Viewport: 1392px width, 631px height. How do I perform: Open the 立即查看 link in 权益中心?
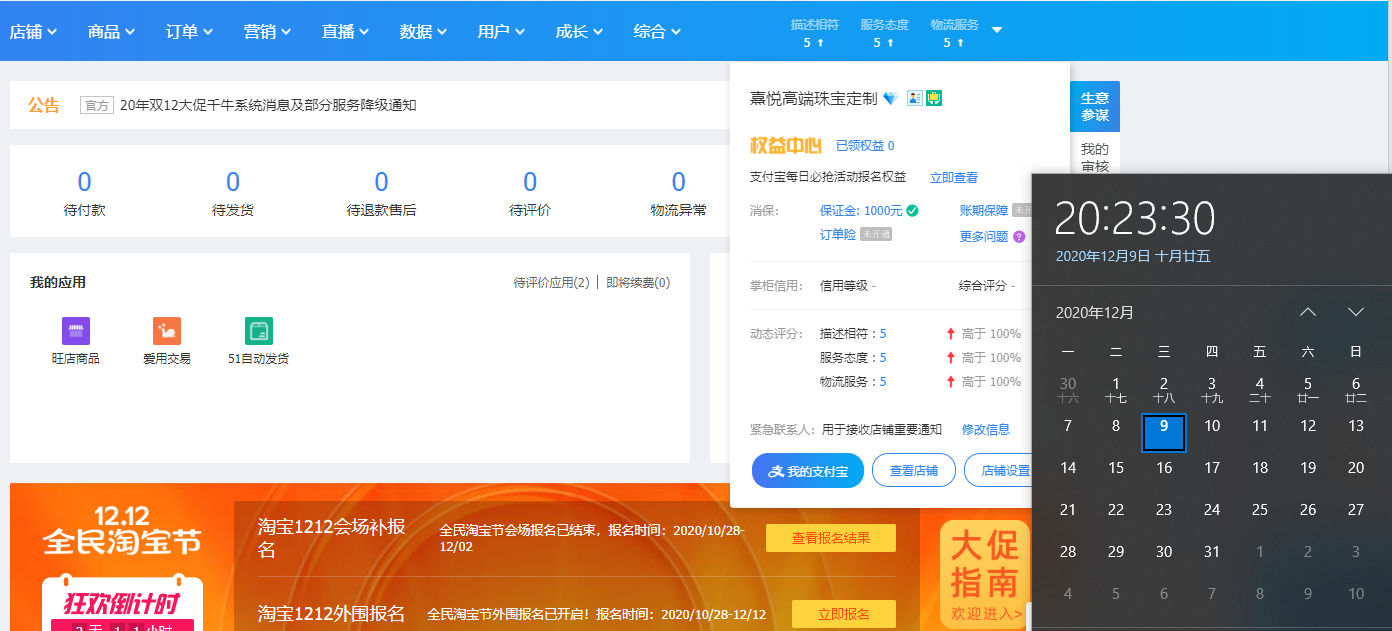[954, 177]
